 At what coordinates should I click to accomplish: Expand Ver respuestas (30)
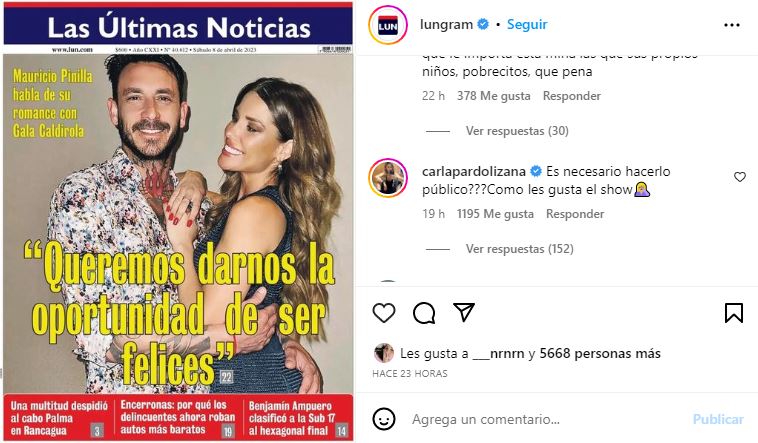[x=517, y=131]
